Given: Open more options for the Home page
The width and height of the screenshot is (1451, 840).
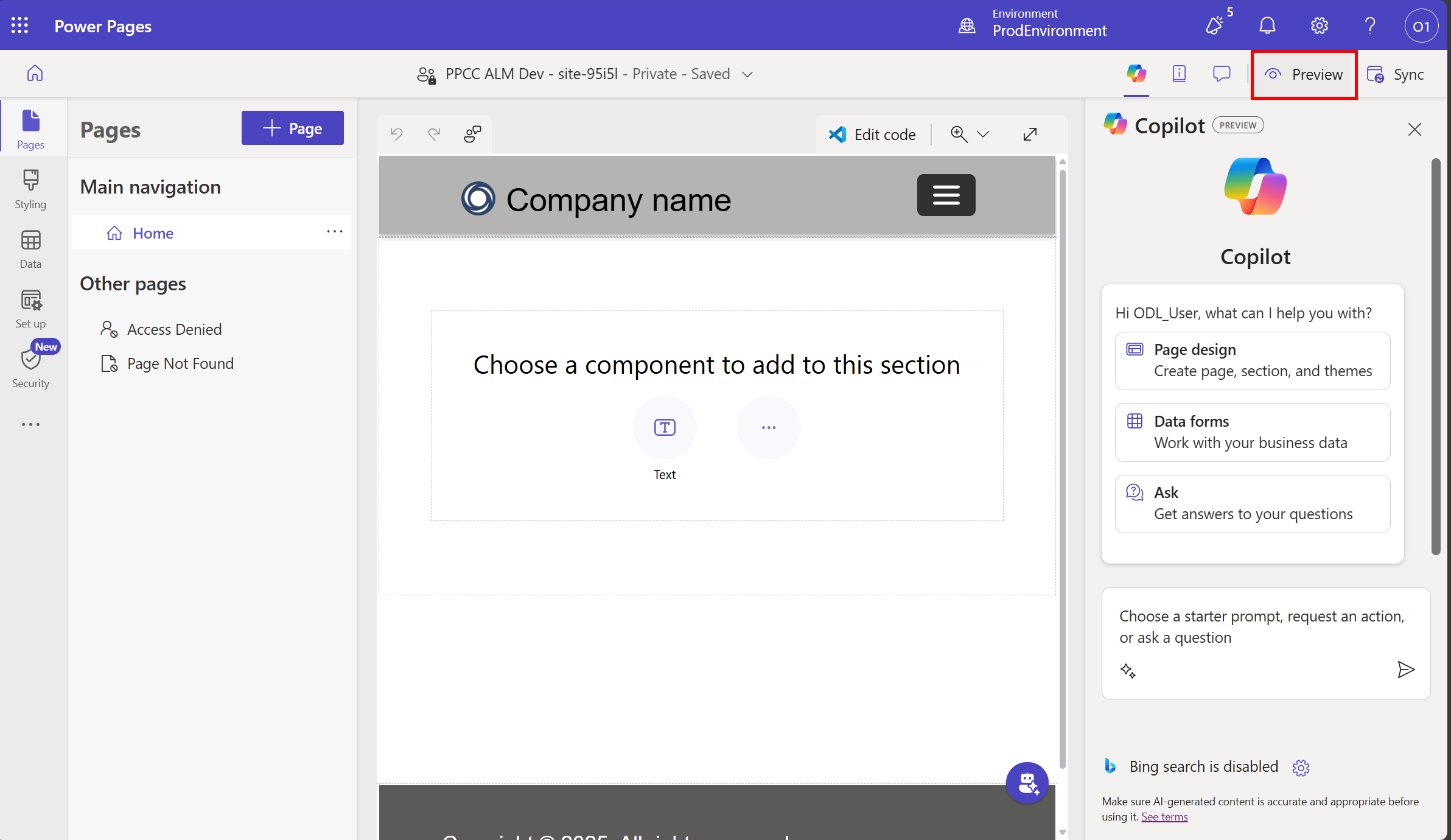Looking at the screenshot, I should point(335,232).
